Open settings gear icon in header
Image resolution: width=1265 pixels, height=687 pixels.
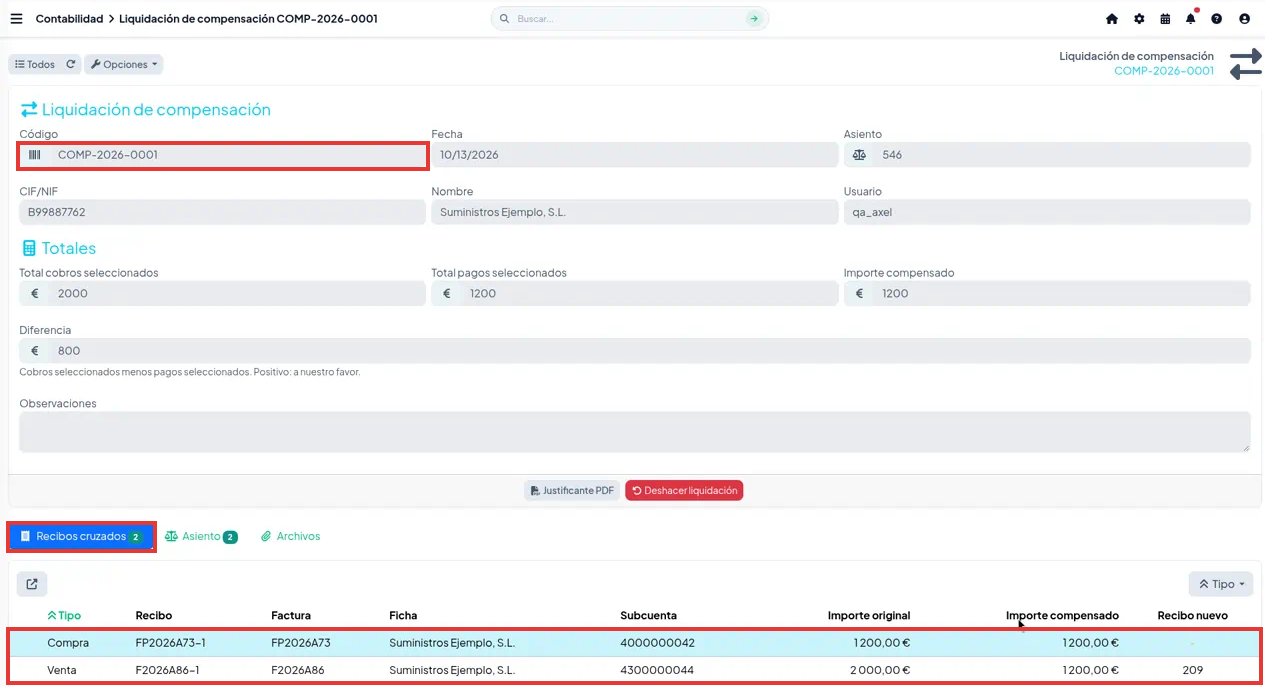pyautogui.click(x=1139, y=19)
